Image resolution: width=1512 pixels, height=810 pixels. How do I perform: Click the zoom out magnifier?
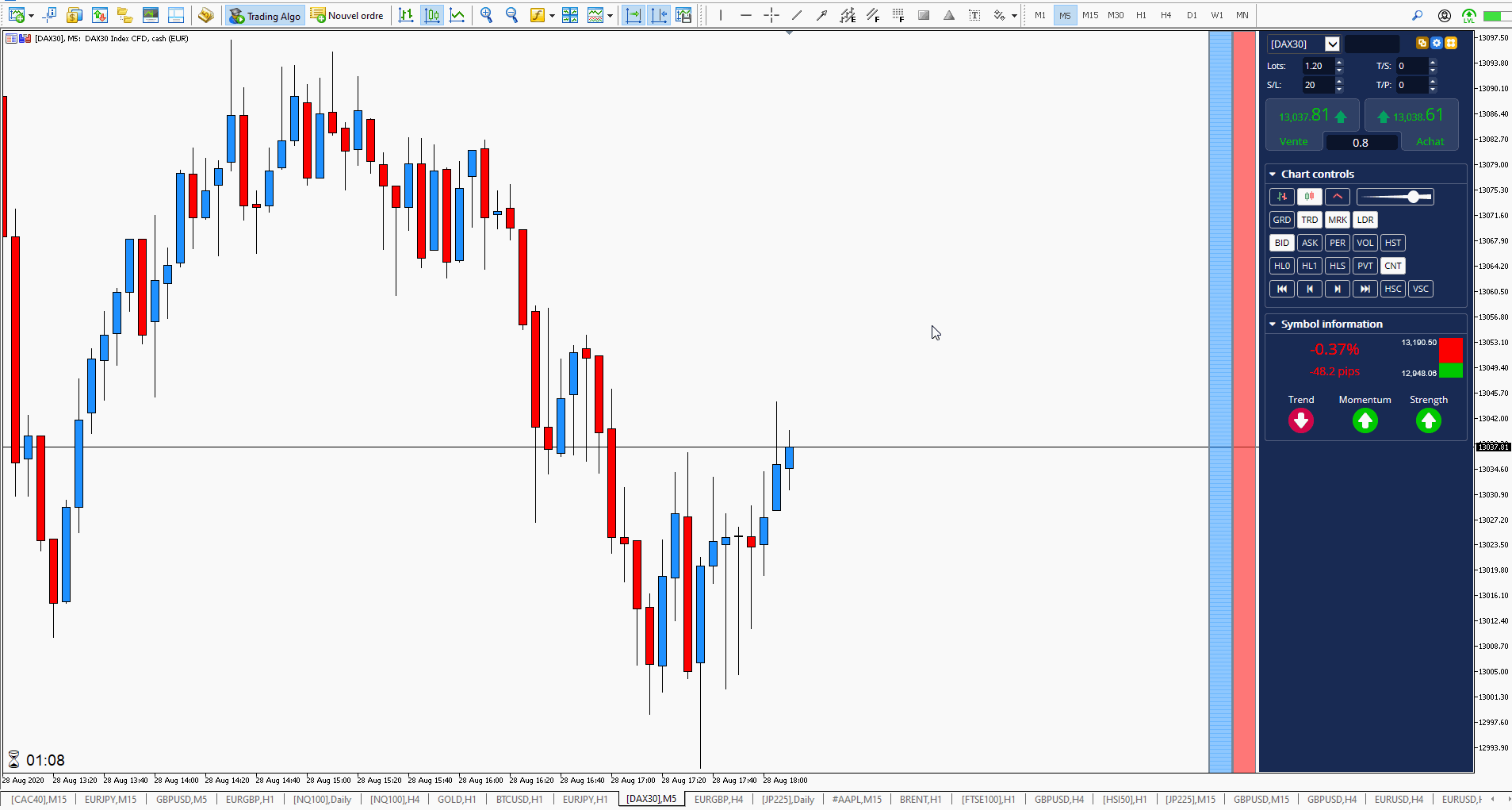click(x=511, y=15)
